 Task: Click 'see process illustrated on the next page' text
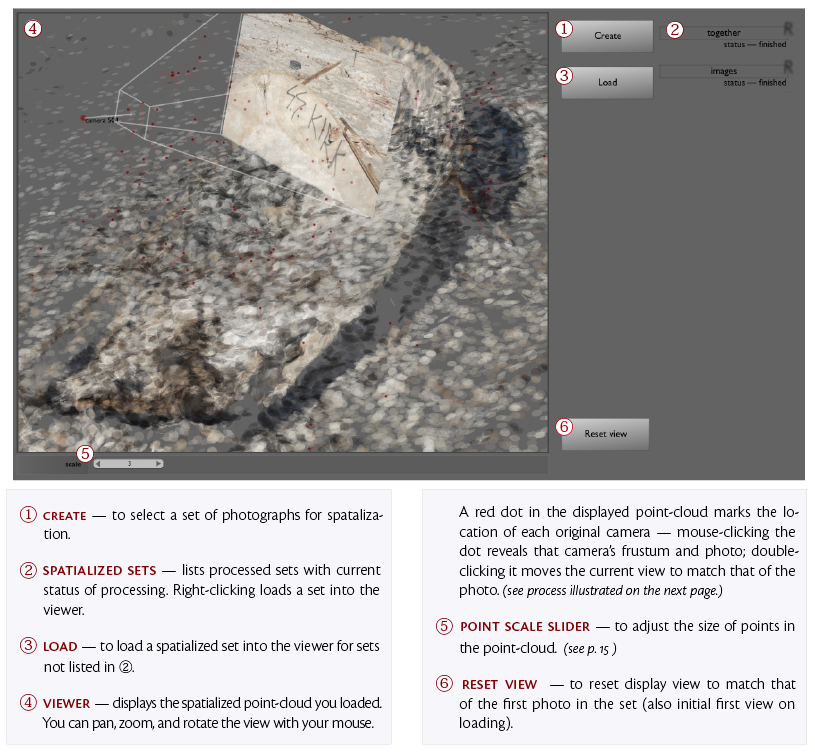[612, 591]
